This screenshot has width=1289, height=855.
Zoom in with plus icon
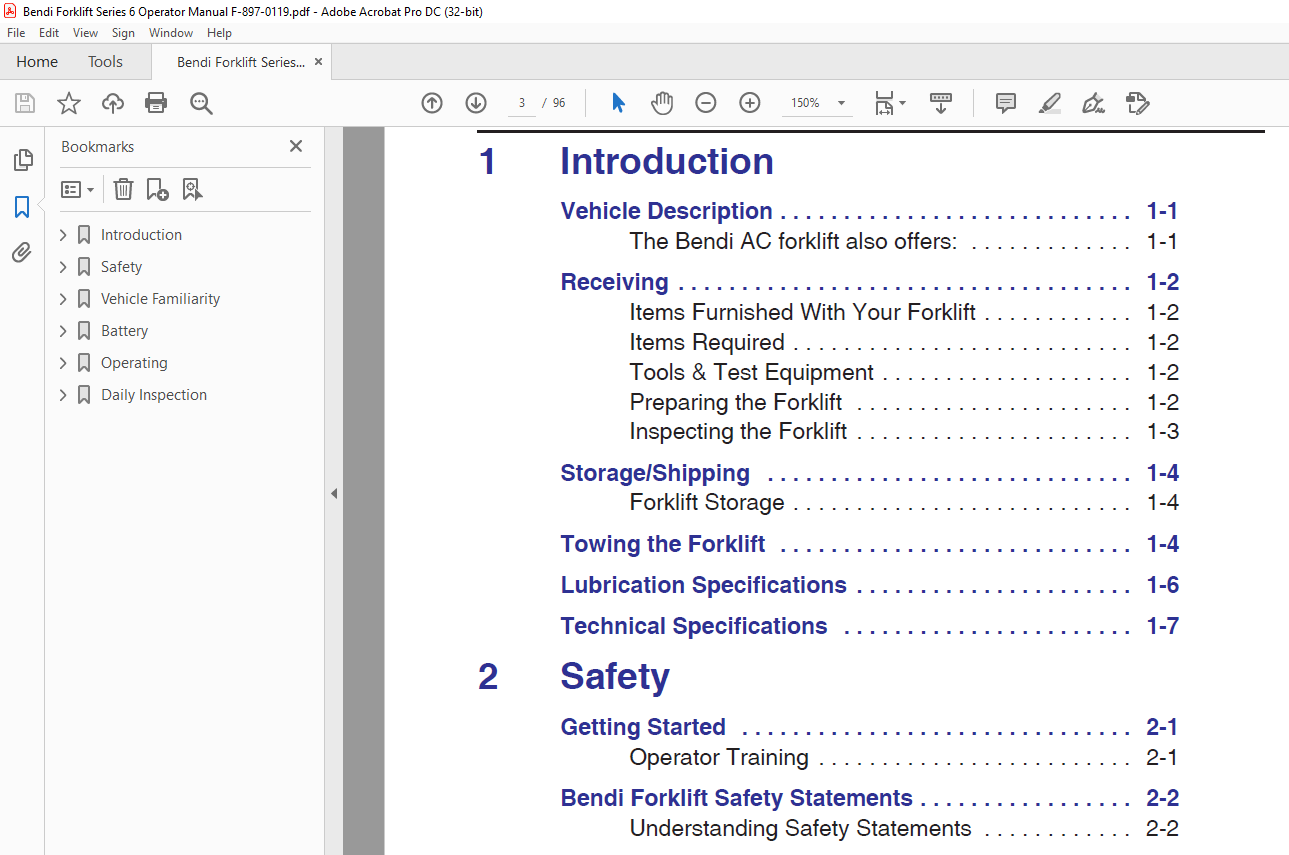750,103
